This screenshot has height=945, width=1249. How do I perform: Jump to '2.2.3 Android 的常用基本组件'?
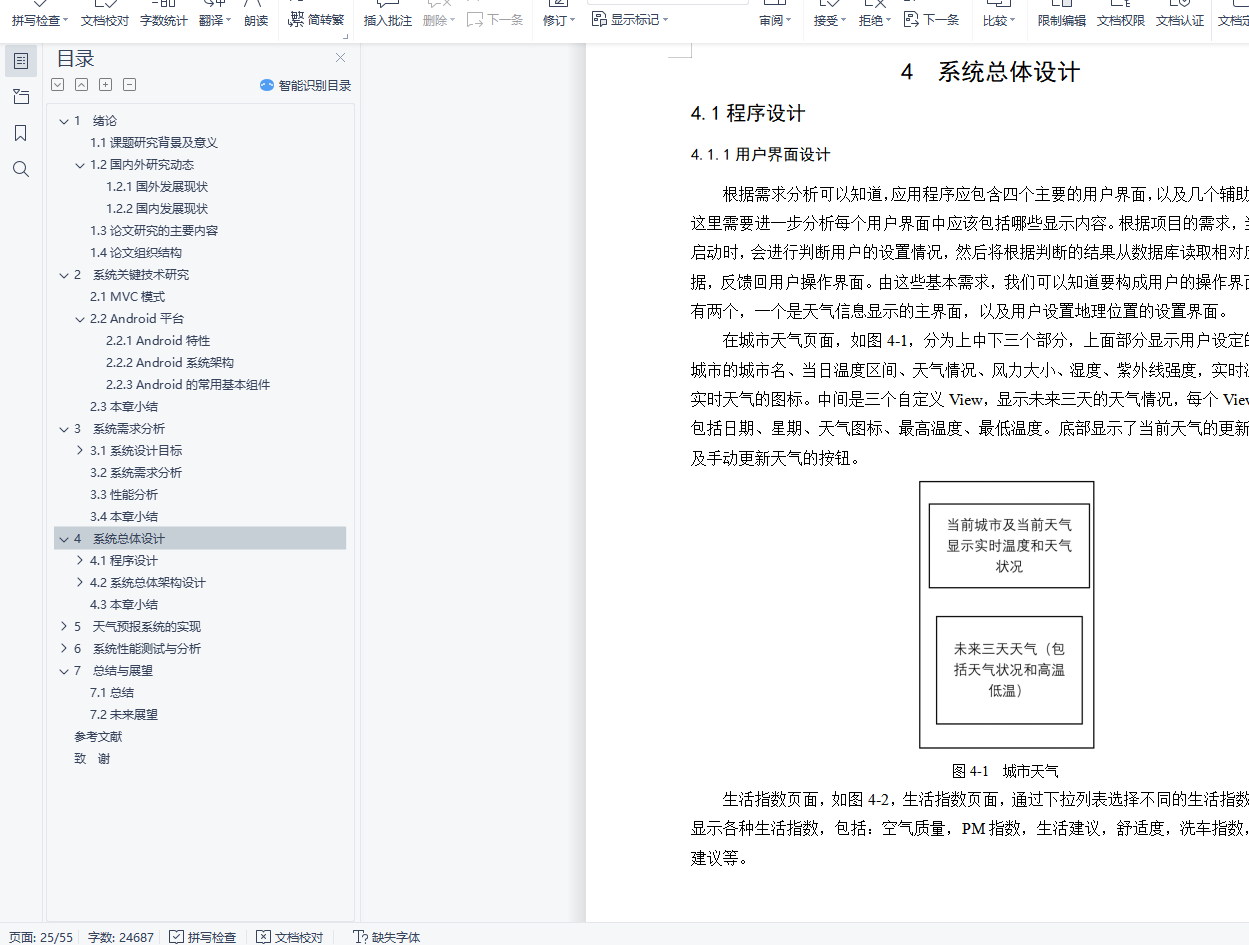(x=188, y=385)
